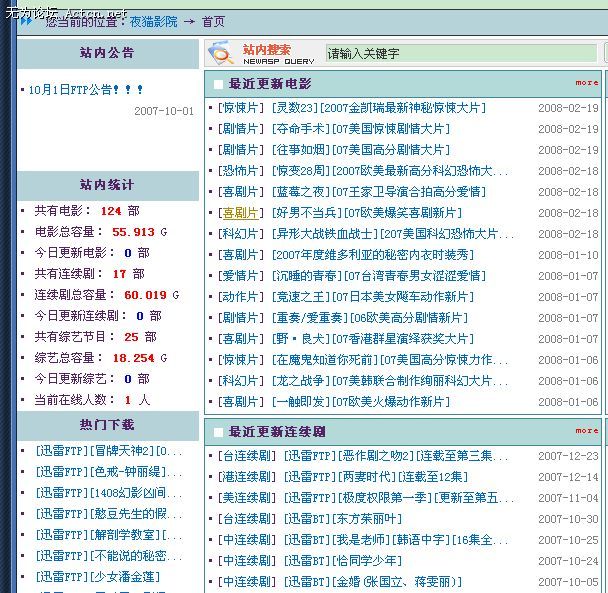Screen dimensions: 608x593
Task: Open movie 一触即发
Action: 361,402
